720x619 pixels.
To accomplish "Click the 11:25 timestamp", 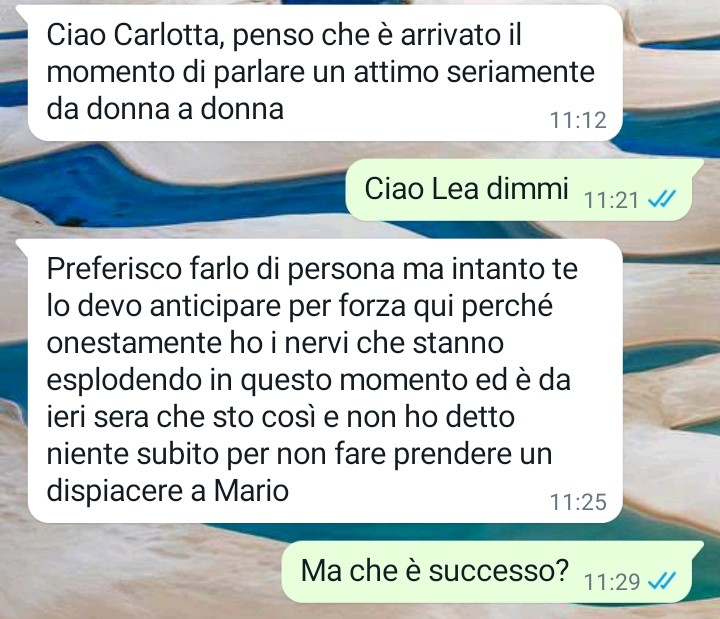I will click(578, 501).
